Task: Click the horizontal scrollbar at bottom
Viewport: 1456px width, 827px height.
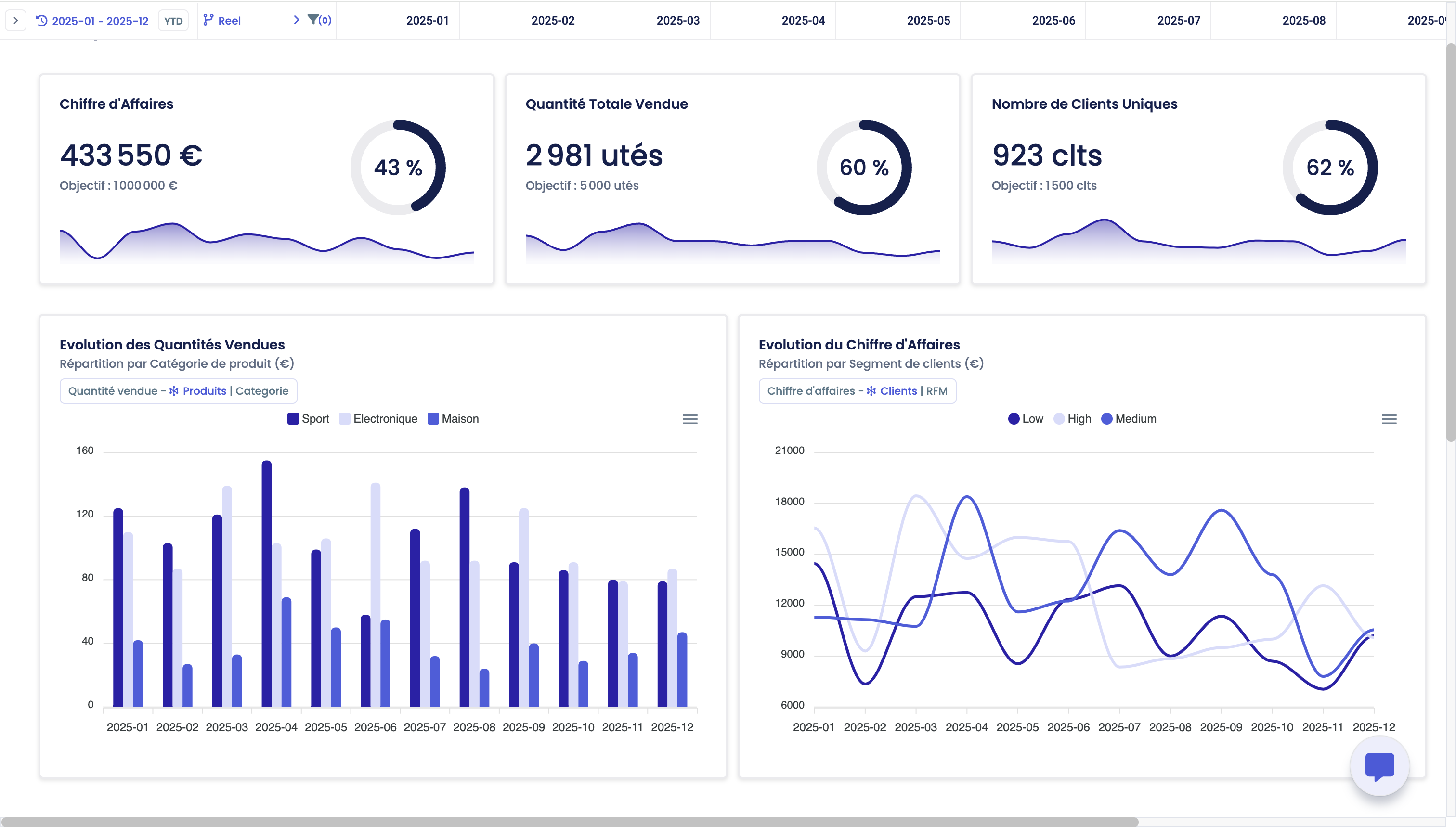Action: point(568,821)
